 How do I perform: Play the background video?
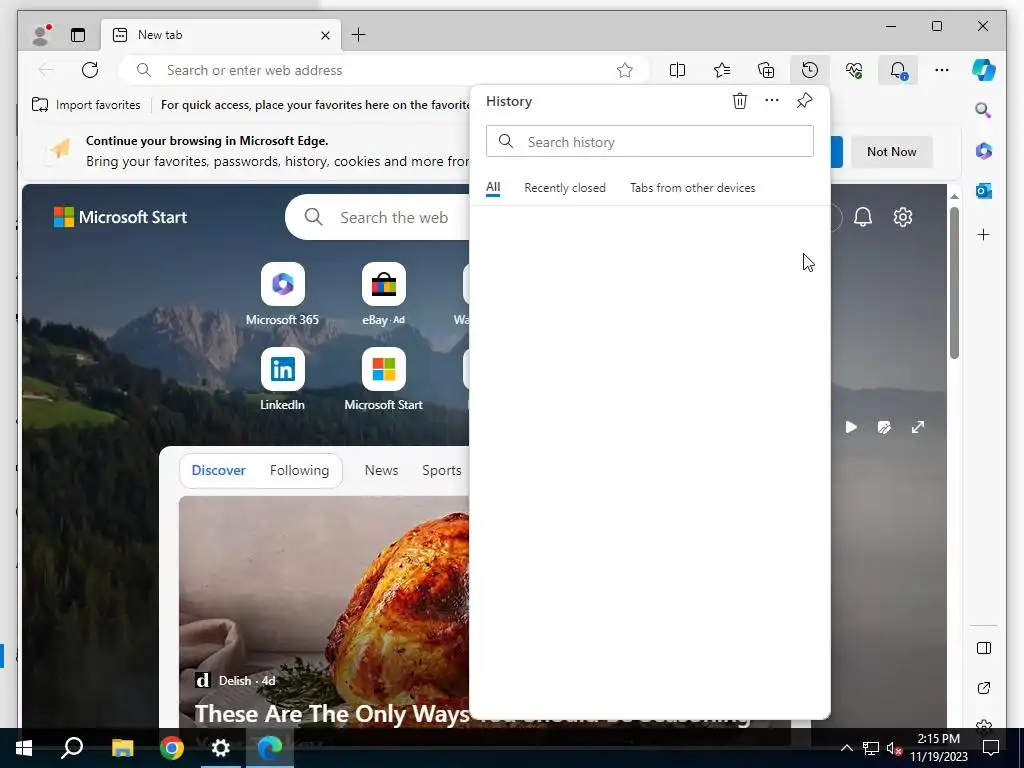851,427
